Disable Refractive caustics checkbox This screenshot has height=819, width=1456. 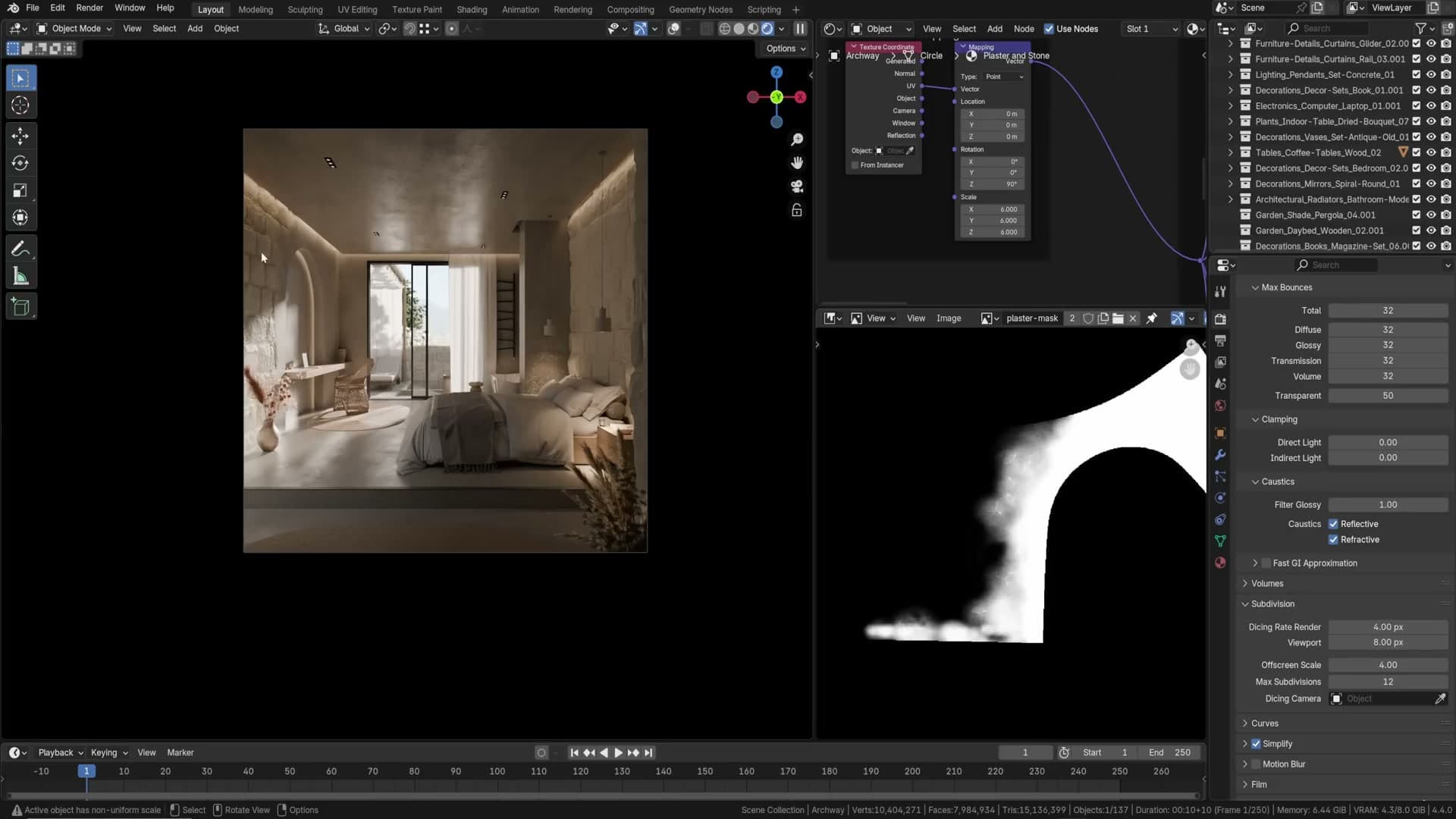(1333, 540)
